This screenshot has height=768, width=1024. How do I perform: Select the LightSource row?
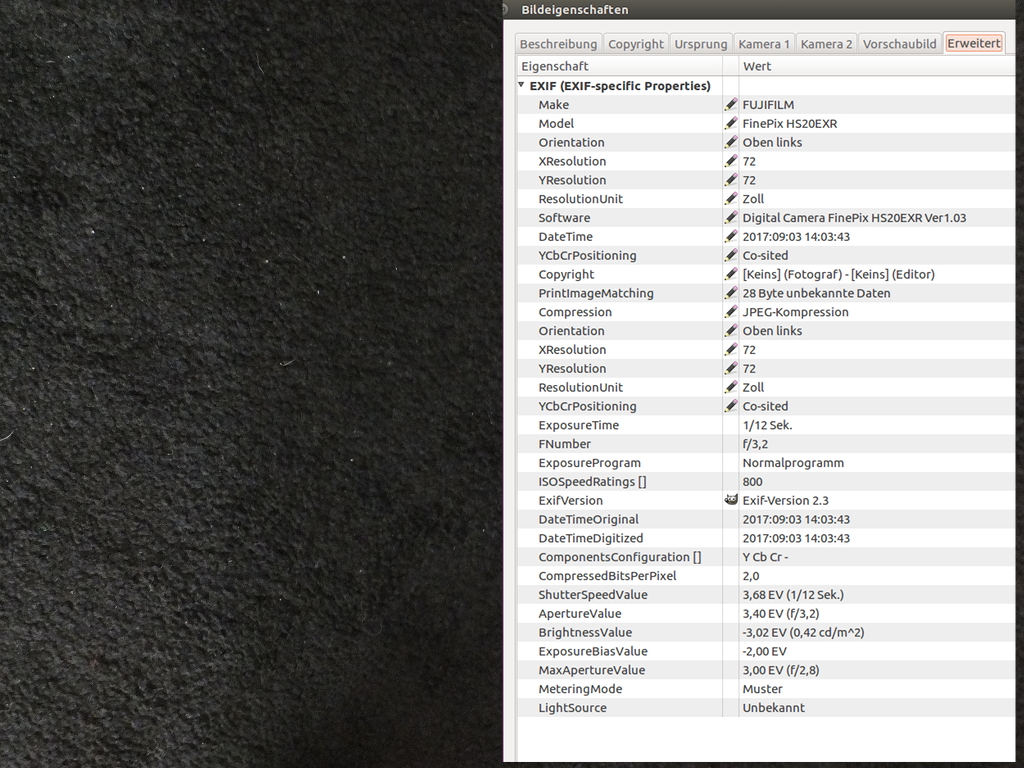click(x=765, y=708)
